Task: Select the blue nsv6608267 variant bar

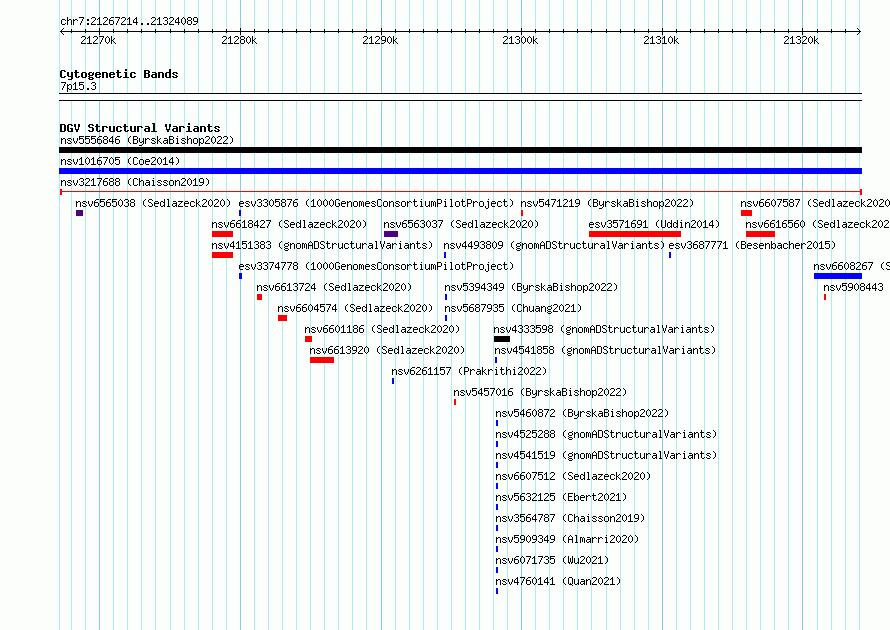Action: (838, 276)
